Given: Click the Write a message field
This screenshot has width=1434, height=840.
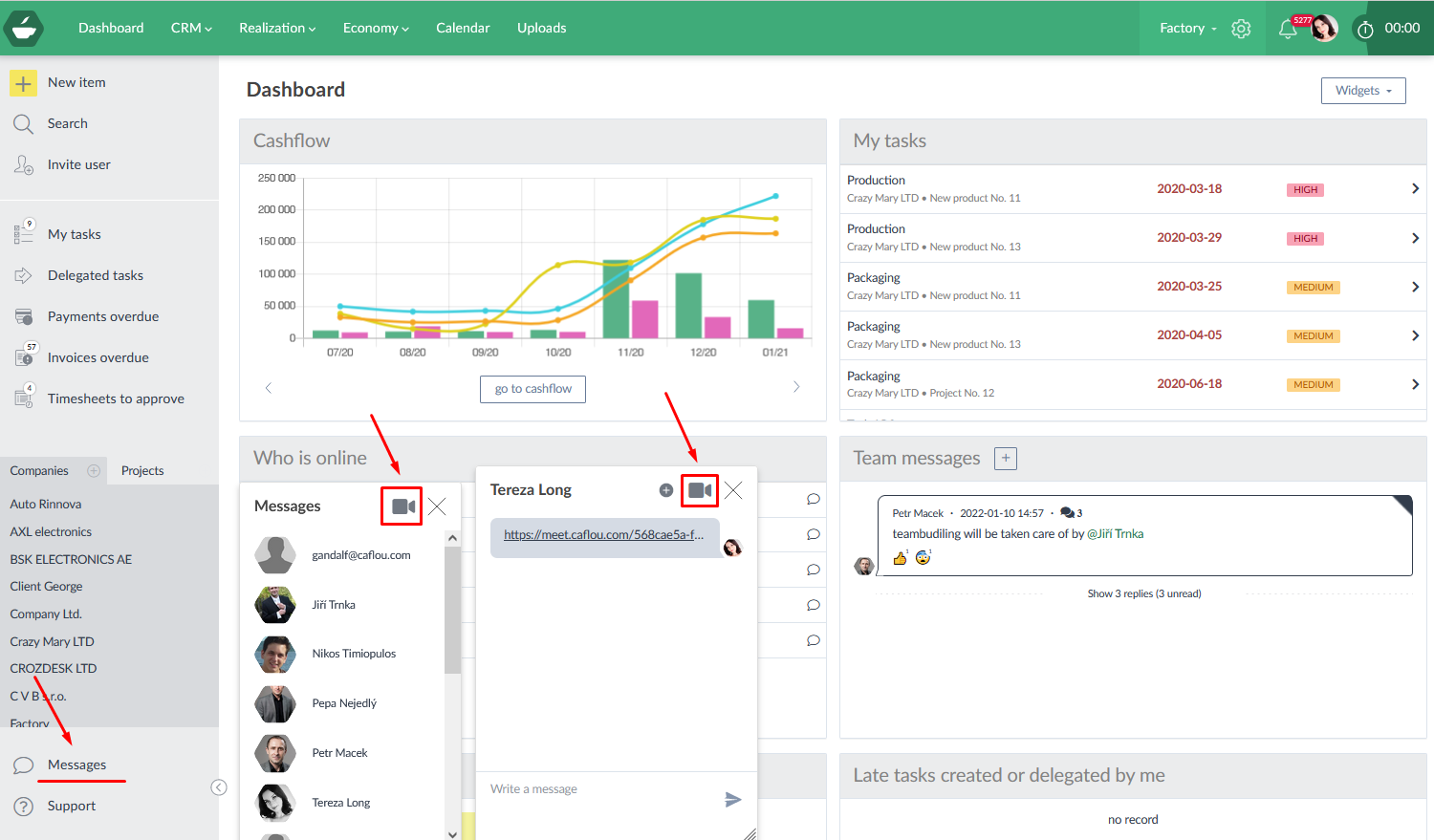Looking at the screenshot, I should coord(597,789).
